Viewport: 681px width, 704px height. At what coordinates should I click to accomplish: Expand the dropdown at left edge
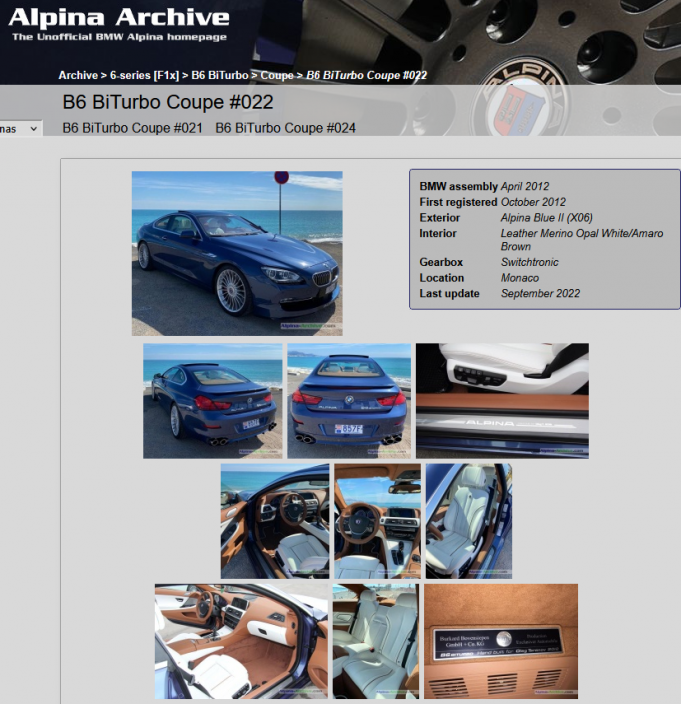[x=21, y=128]
